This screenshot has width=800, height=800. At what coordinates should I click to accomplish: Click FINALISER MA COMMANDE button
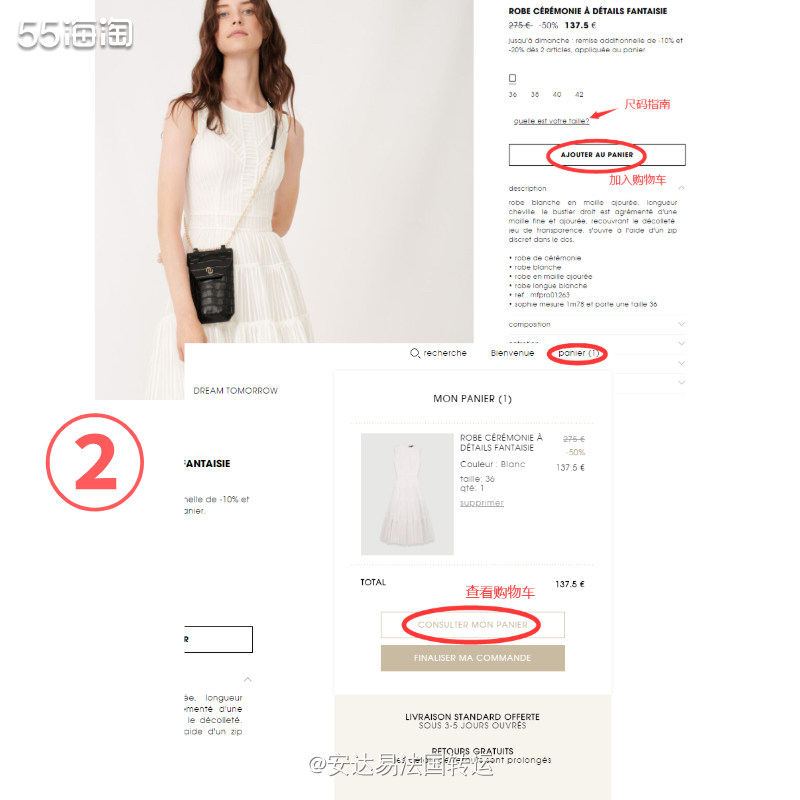click(x=472, y=658)
